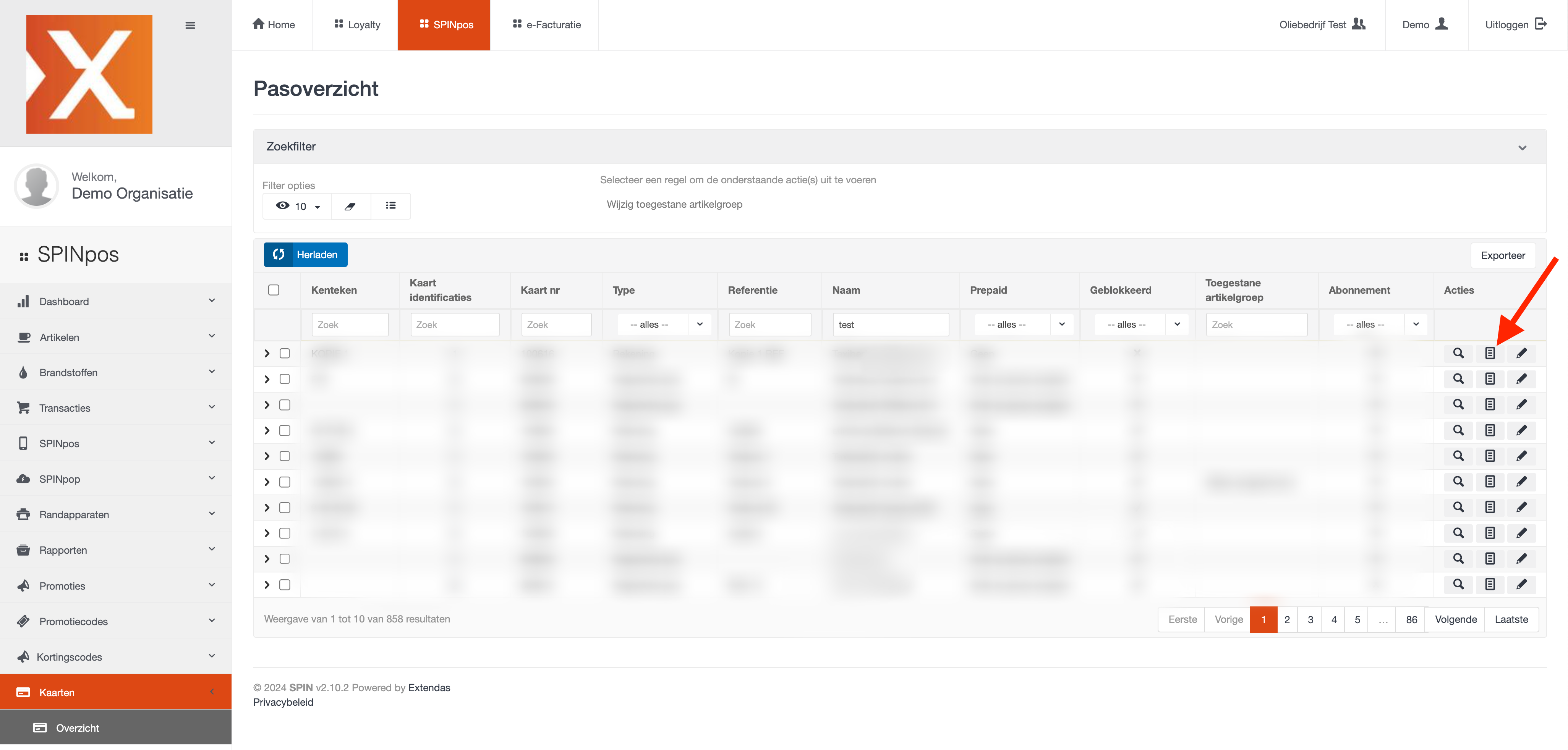The width and height of the screenshot is (1568, 750).
Task: Check the first table row checkbox
Action: click(x=284, y=353)
